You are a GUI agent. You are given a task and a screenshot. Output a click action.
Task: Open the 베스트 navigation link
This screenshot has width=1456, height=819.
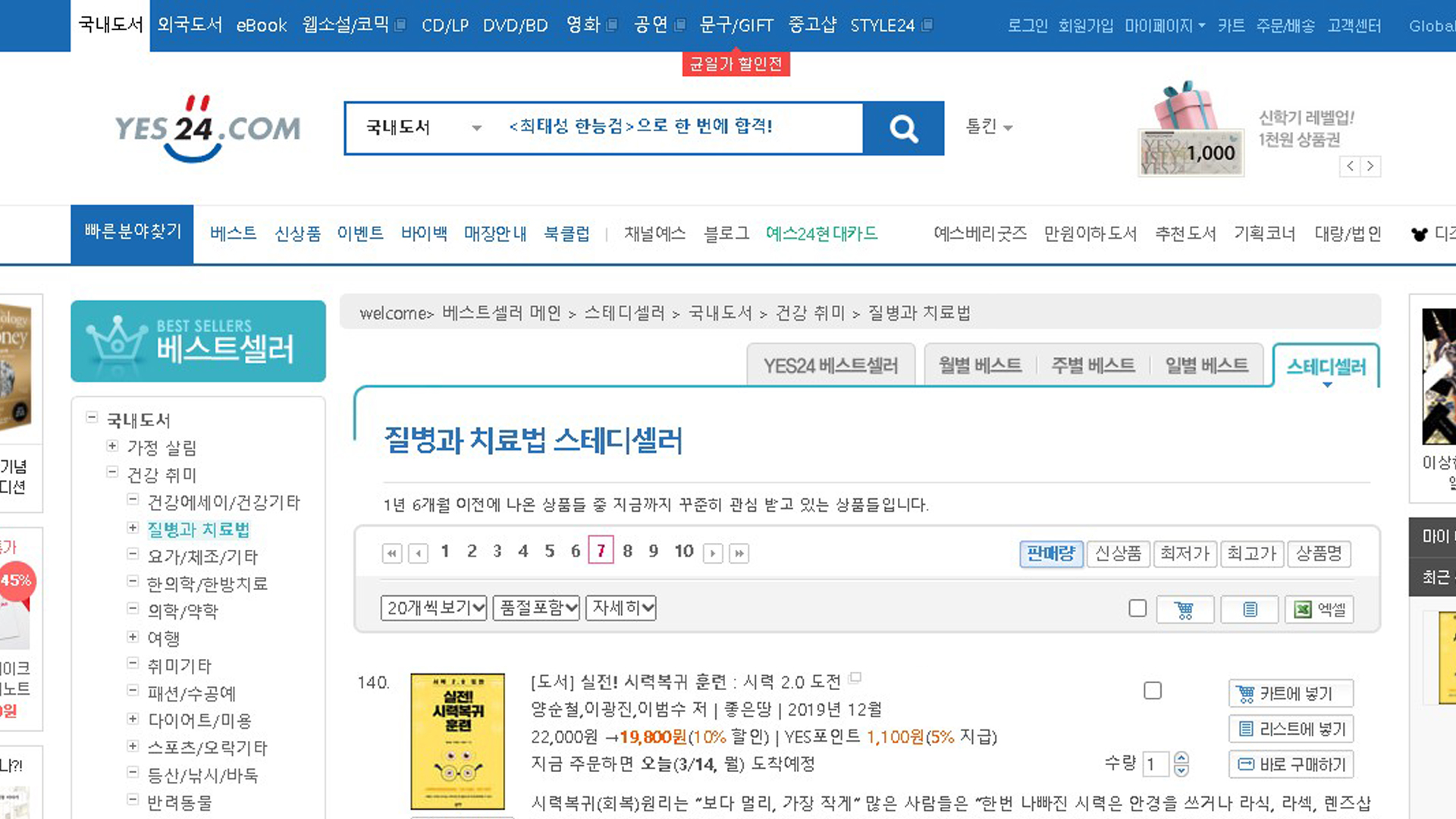pos(233,234)
